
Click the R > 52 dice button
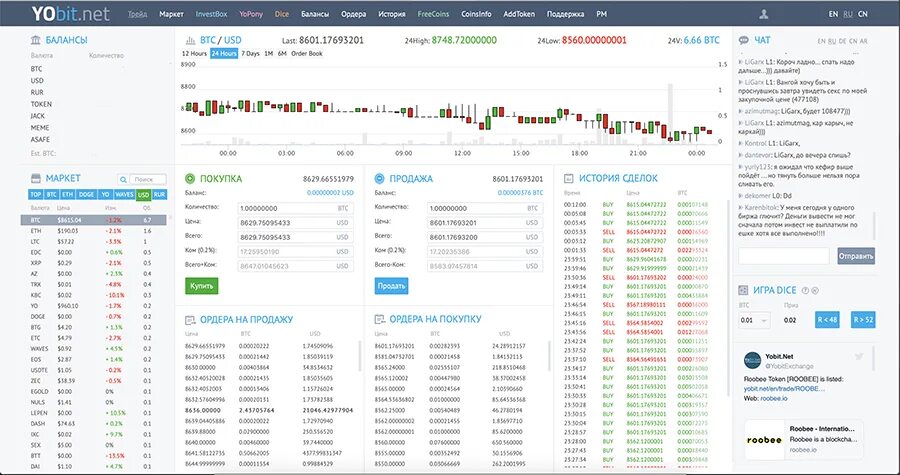click(x=863, y=320)
